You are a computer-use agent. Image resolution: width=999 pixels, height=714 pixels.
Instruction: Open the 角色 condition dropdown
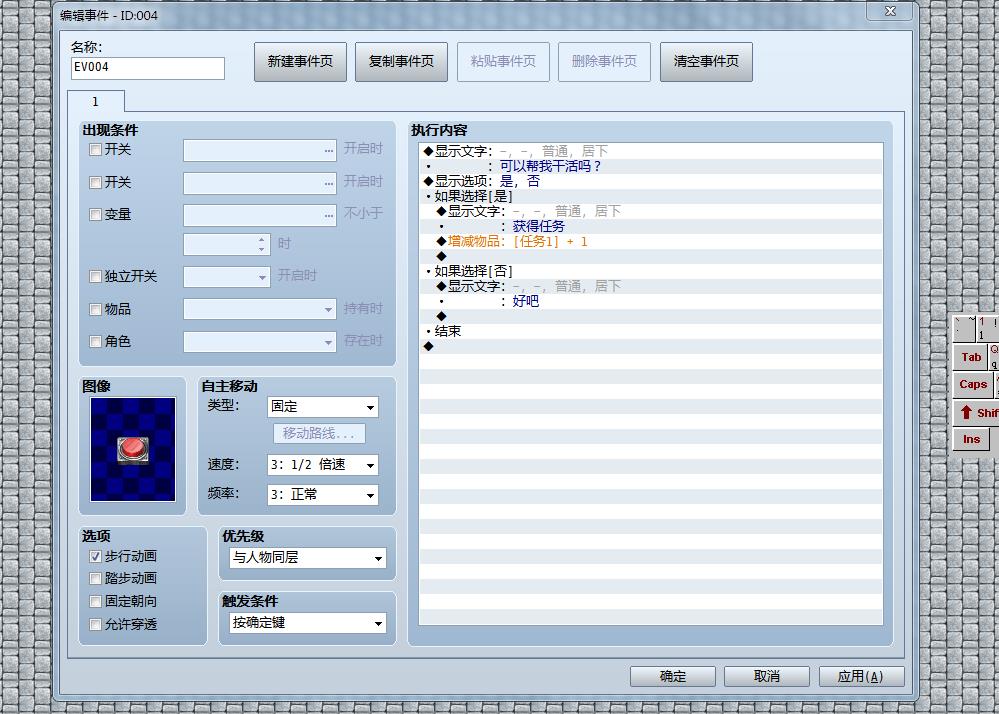point(260,342)
